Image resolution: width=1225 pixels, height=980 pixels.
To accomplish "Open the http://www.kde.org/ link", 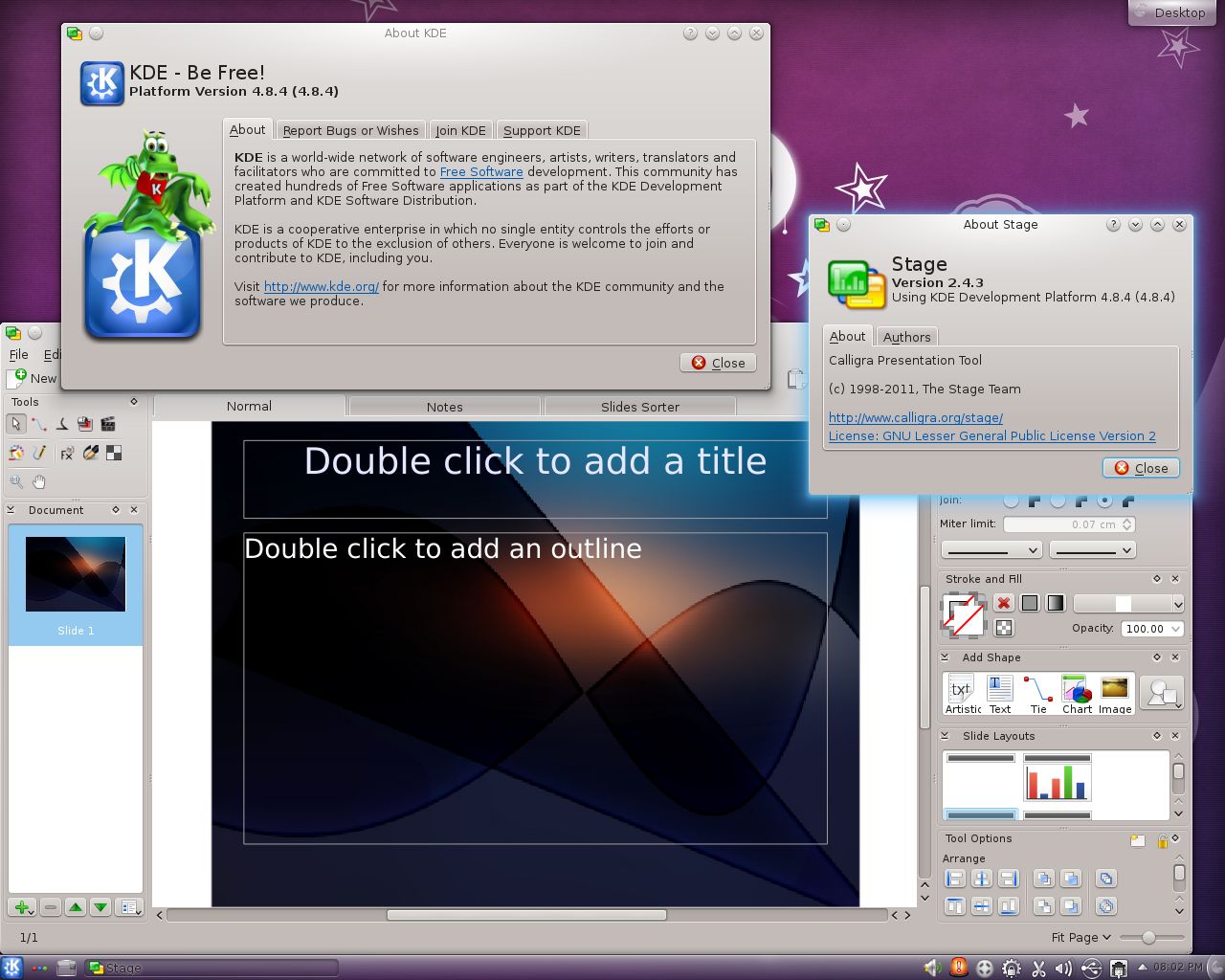I will pos(322,287).
